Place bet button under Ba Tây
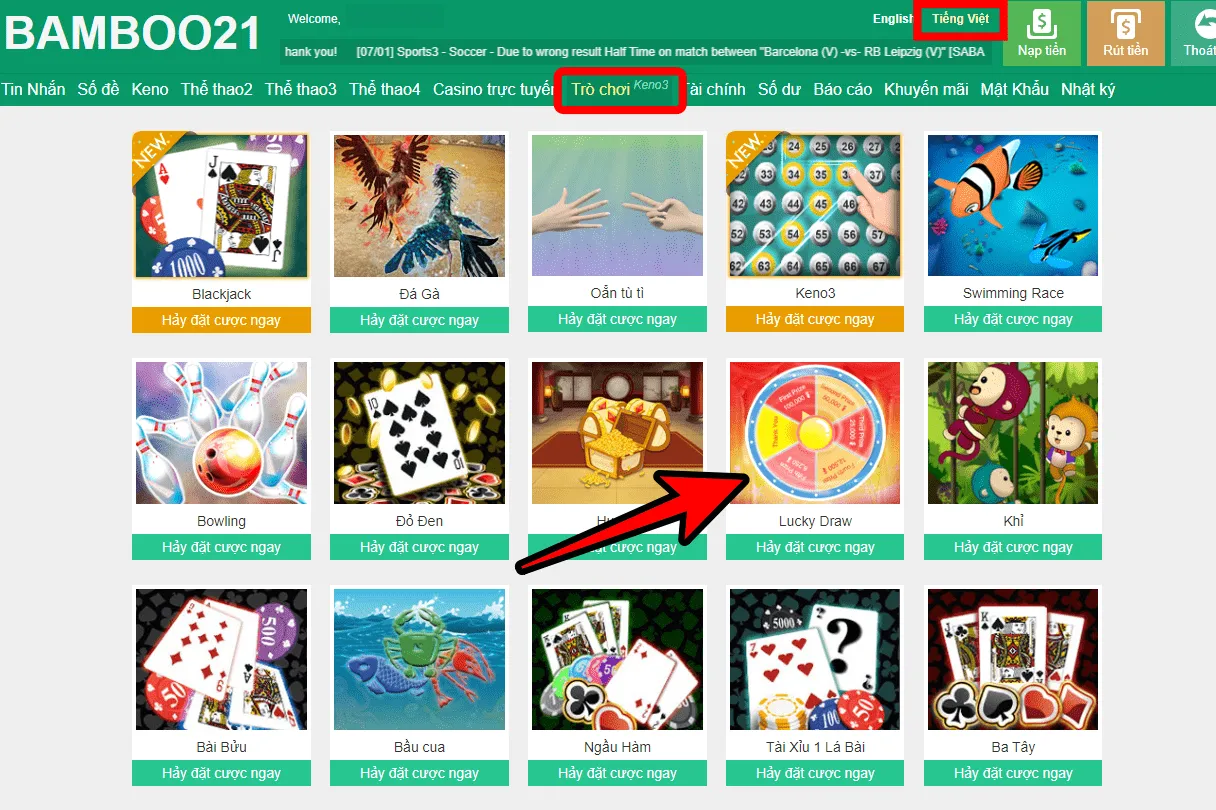This screenshot has width=1216, height=810. (1013, 773)
